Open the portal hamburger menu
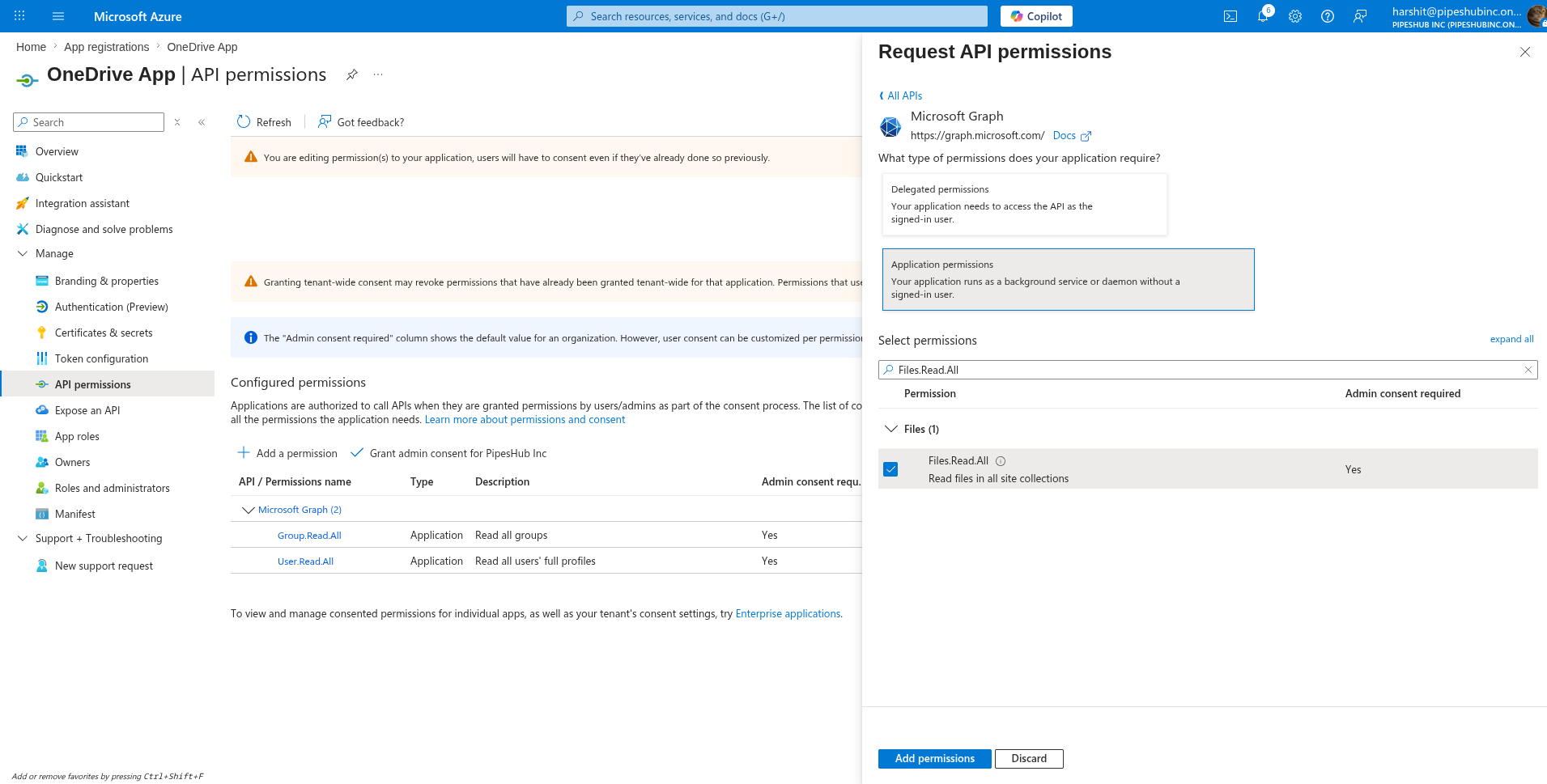 pyautogui.click(x=58, y=16)
